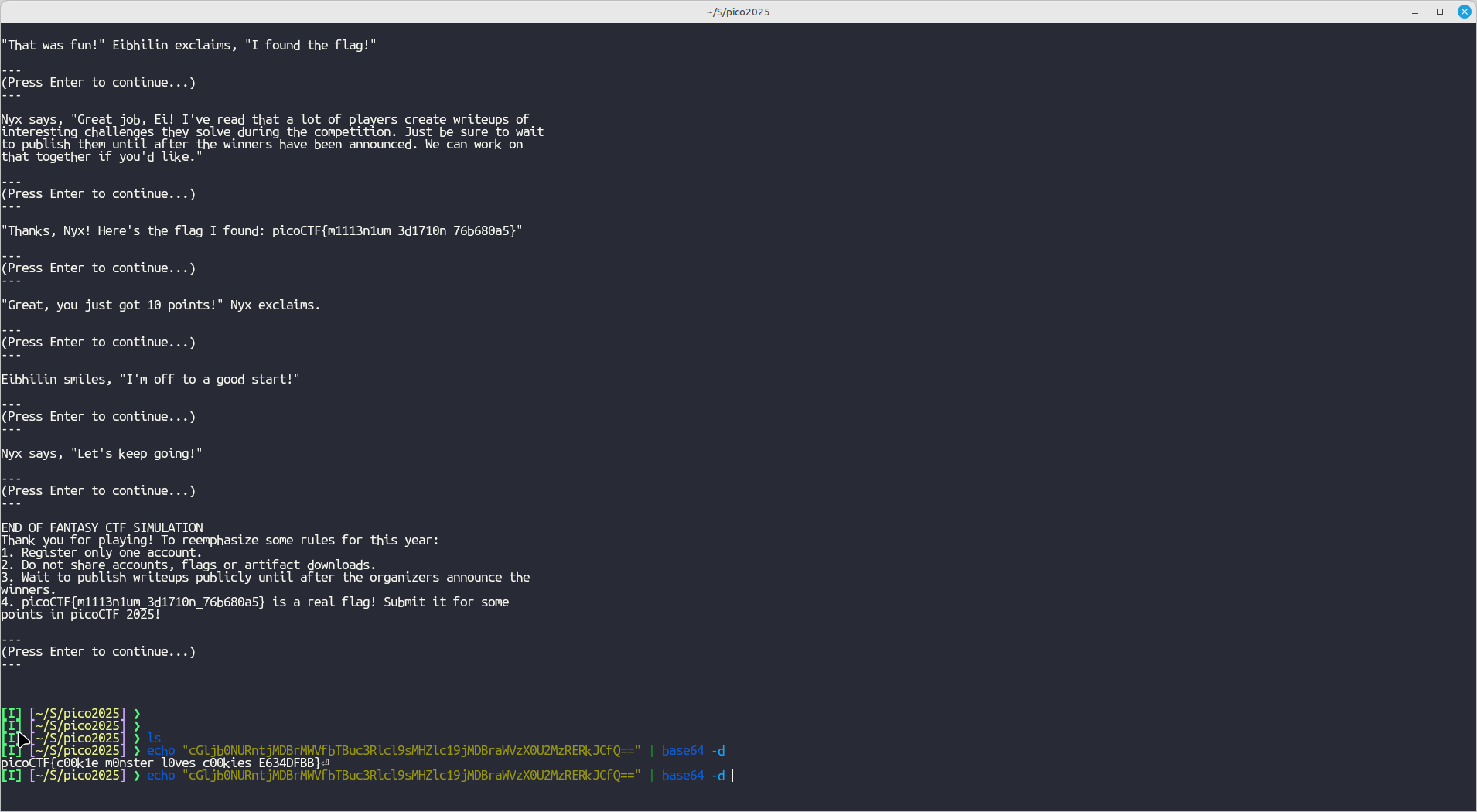The height and width of the screenshot is (812, 1477).
Task: Click the flag text in rule number 4
Action: tap(143, 602)
